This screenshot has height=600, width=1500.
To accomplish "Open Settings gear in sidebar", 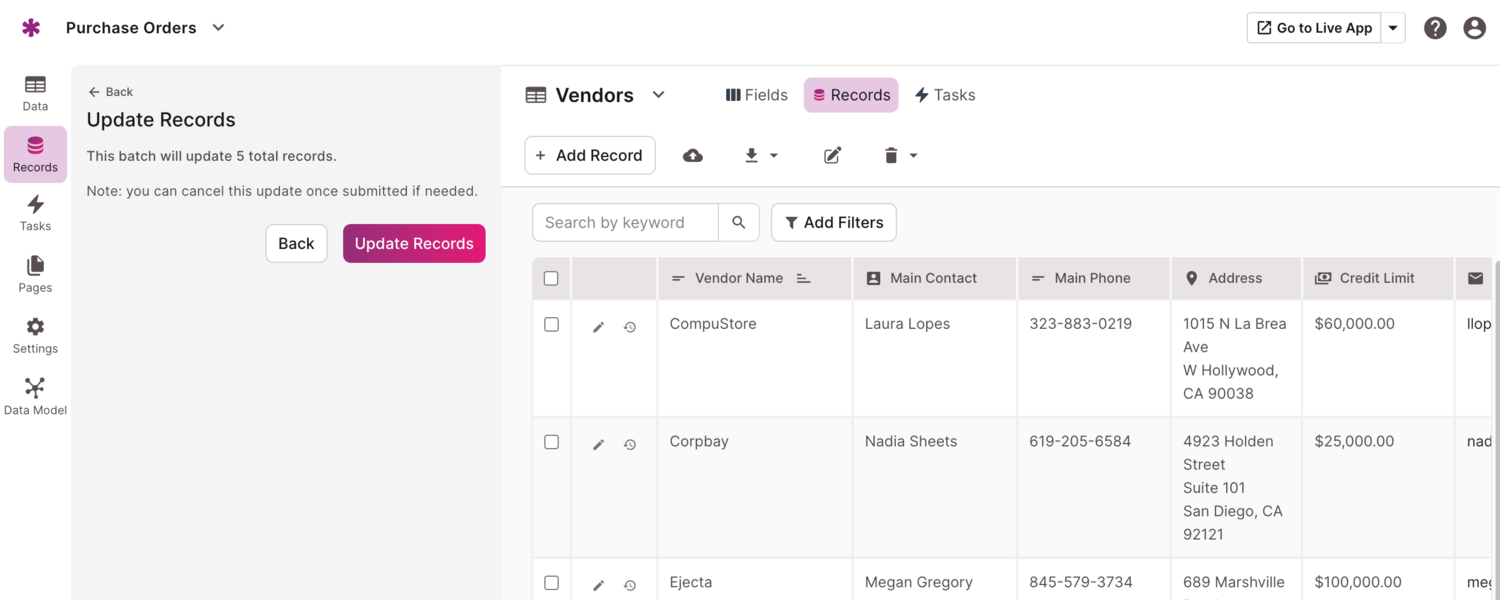I will 35,335.
